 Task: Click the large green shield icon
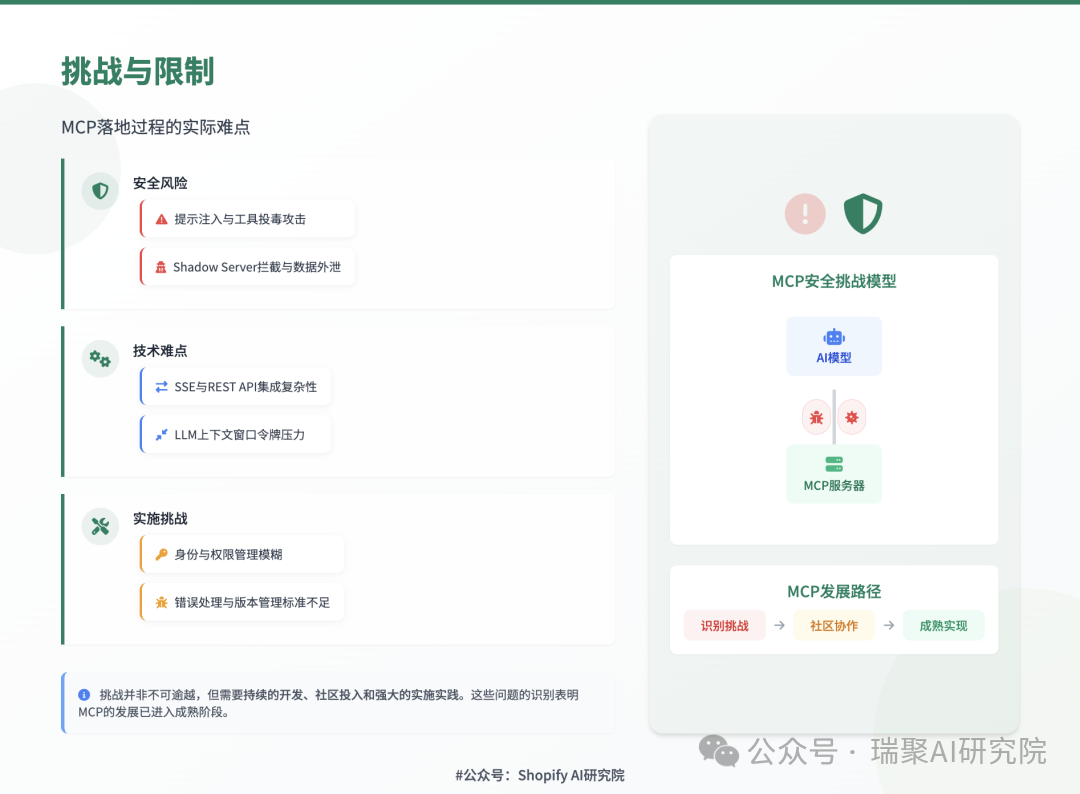click(x=863, y=213)
